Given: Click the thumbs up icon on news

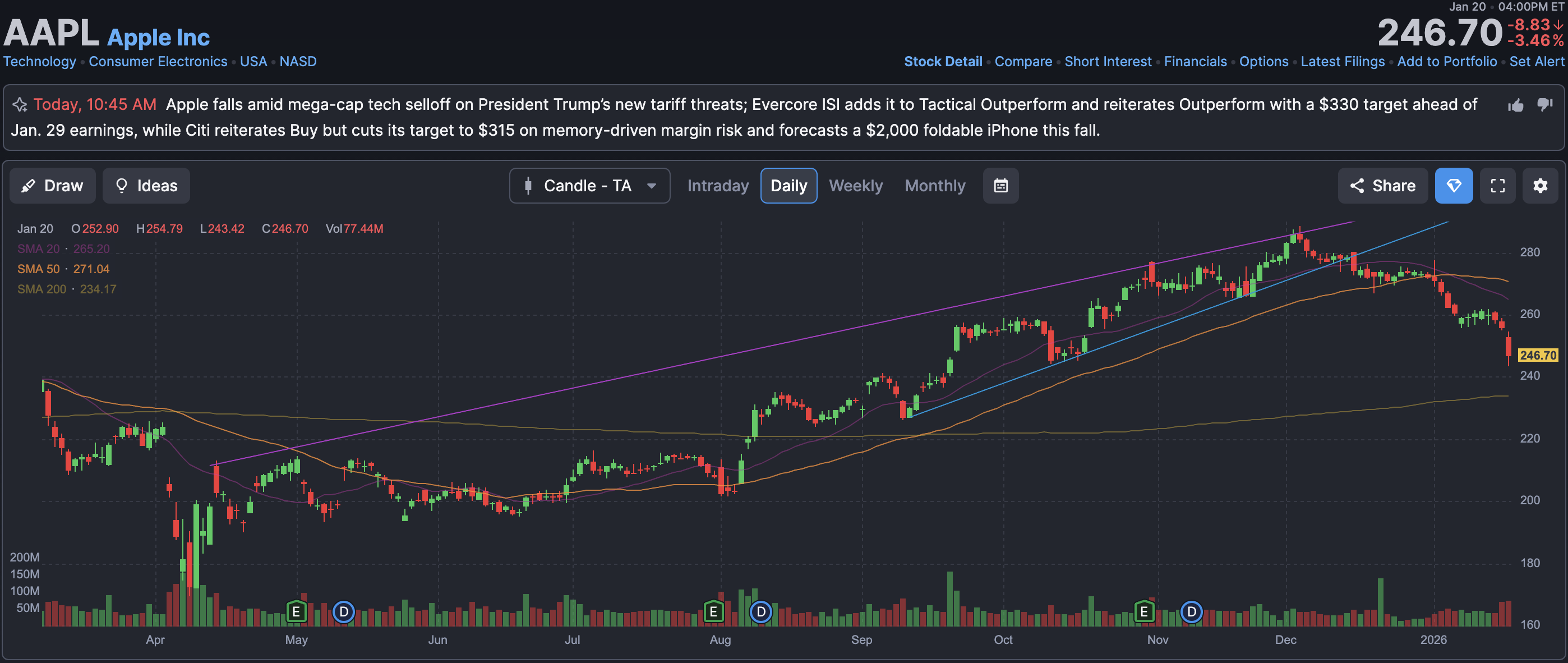Looking at the screenshot, I should click(x=1515, y=105).
